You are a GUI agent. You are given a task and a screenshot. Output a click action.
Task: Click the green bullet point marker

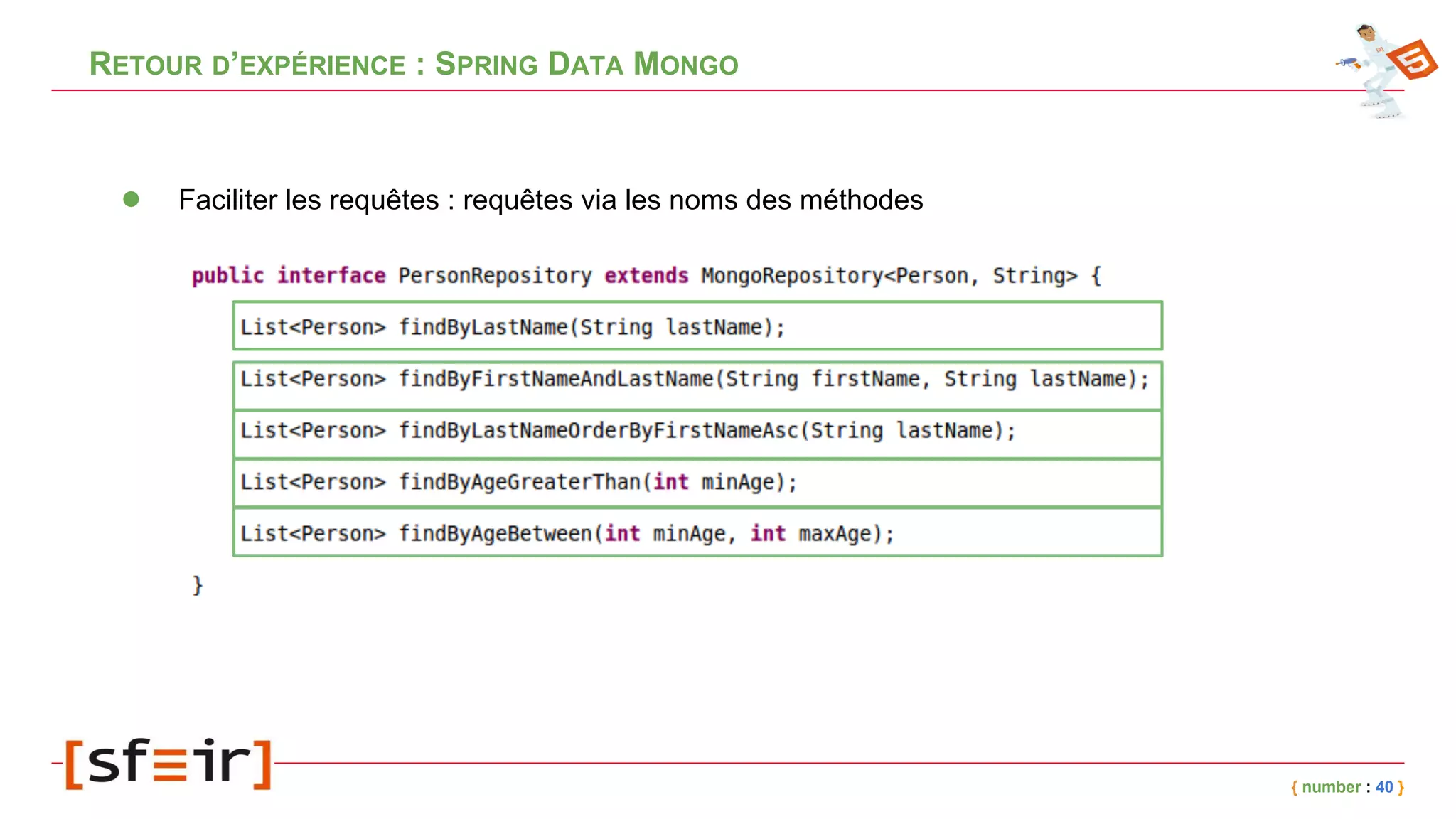131,199
